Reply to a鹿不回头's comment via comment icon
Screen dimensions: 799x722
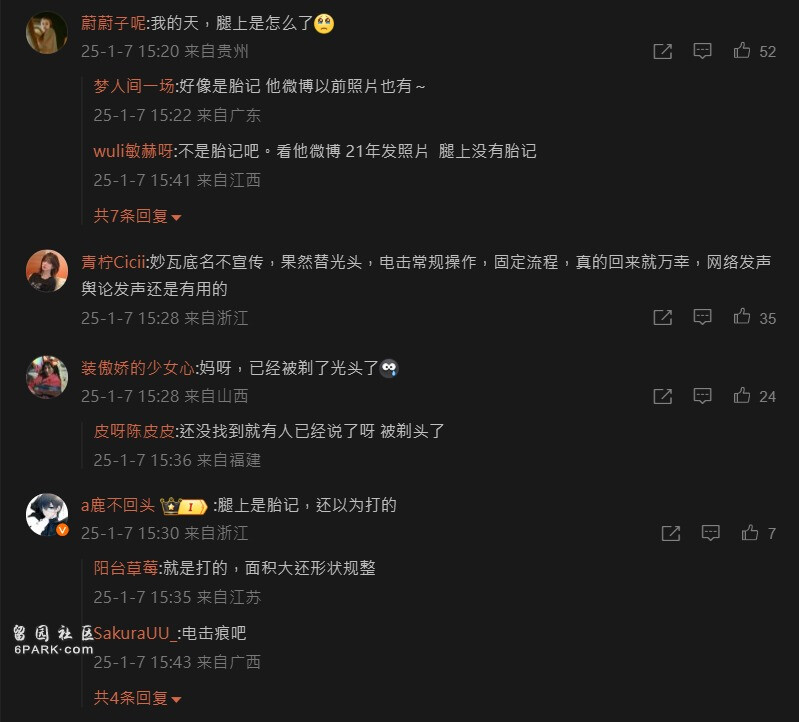click(x=710, y=533)
